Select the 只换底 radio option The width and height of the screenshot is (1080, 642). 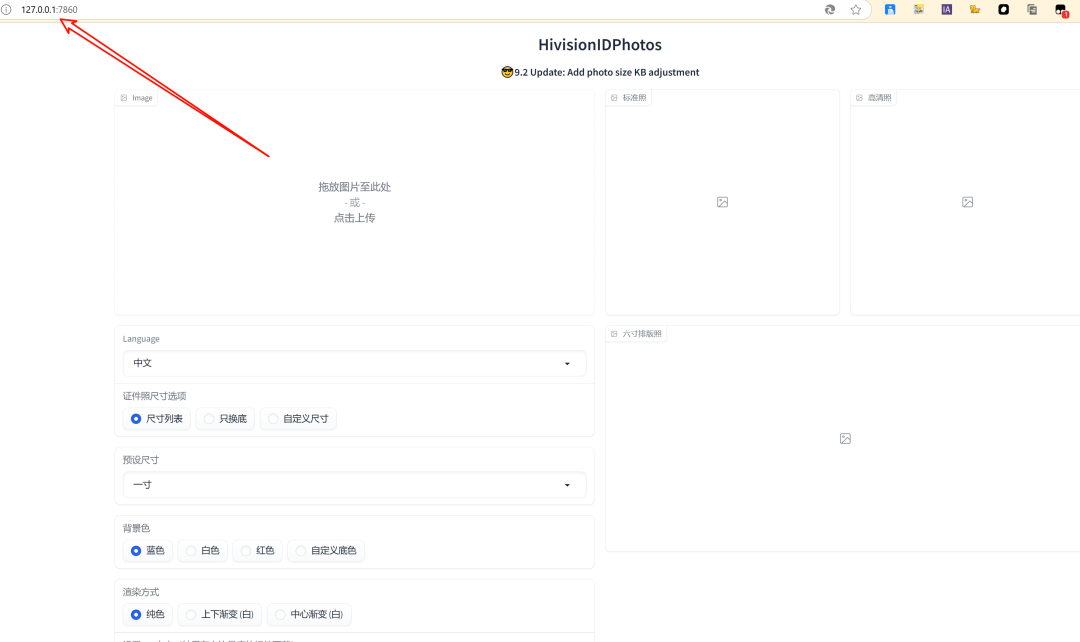pyautogui.click(x=226, y=419)
